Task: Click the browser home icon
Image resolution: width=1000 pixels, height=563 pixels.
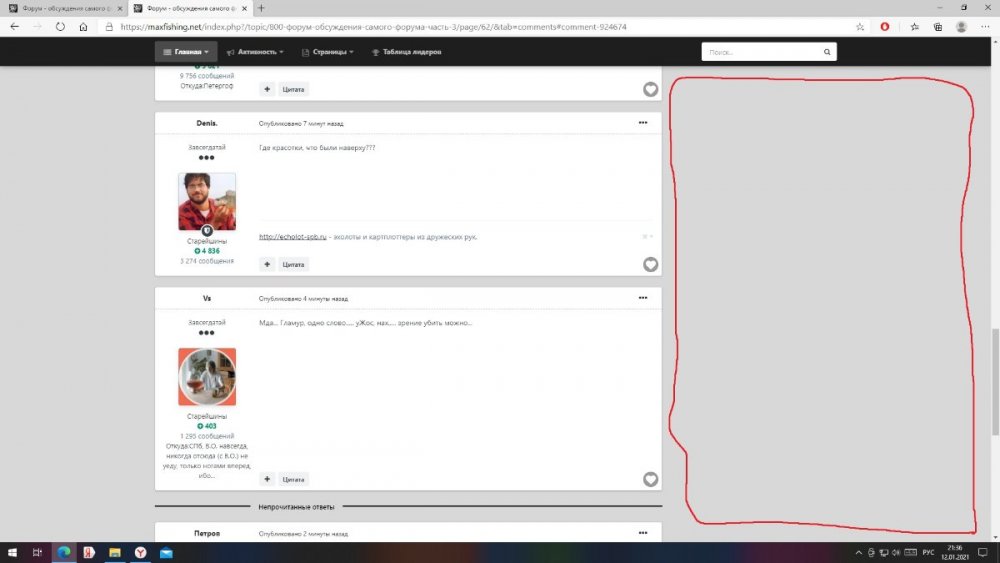Action: (83, 27)
